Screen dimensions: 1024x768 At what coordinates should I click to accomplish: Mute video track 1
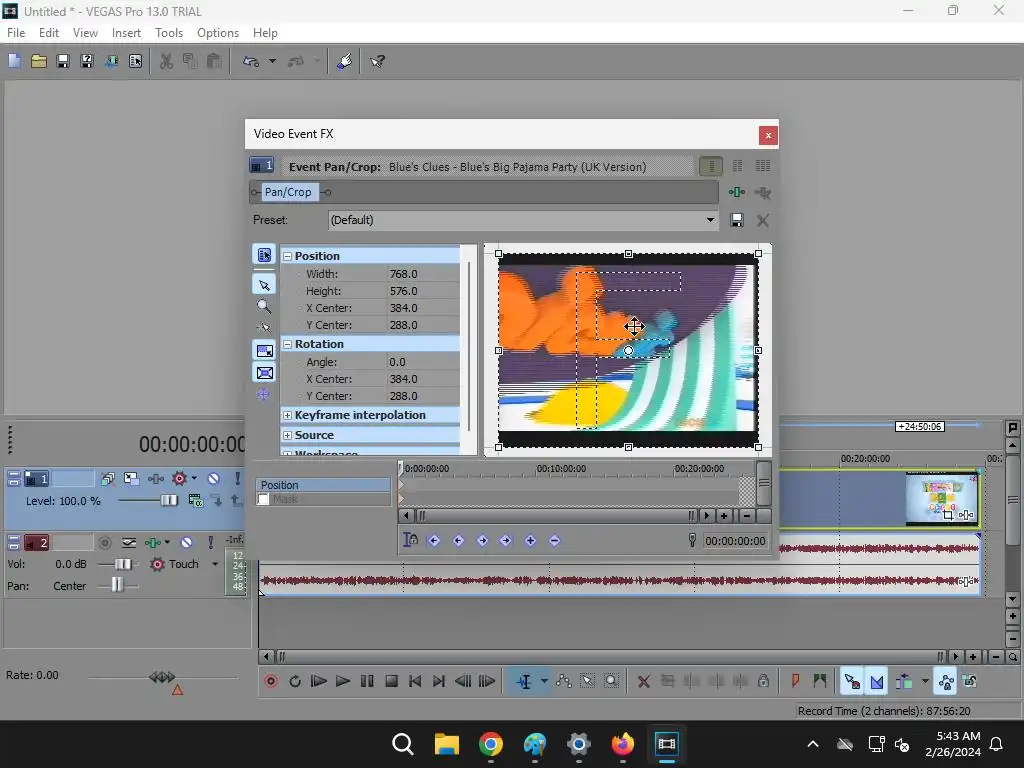point(214,479)
